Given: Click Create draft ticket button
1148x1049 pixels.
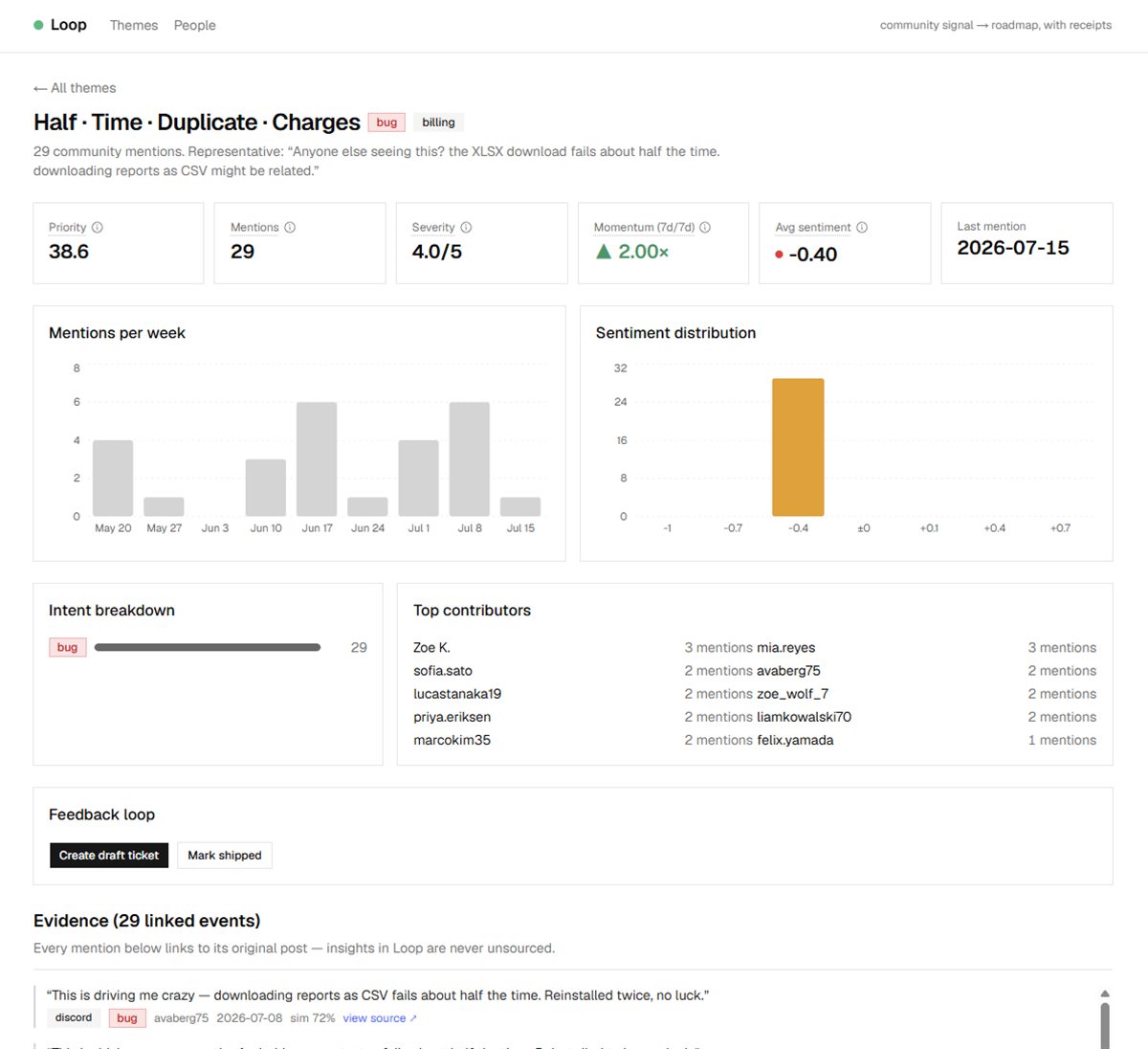Looking at the screenshot, I should point(109,856).
